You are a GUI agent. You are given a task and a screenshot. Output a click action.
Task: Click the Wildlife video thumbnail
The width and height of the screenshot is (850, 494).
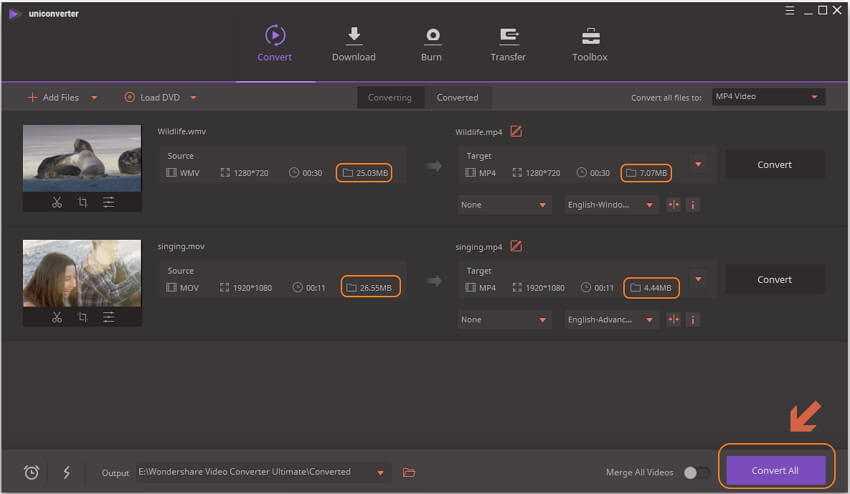(x=82, y=158)
